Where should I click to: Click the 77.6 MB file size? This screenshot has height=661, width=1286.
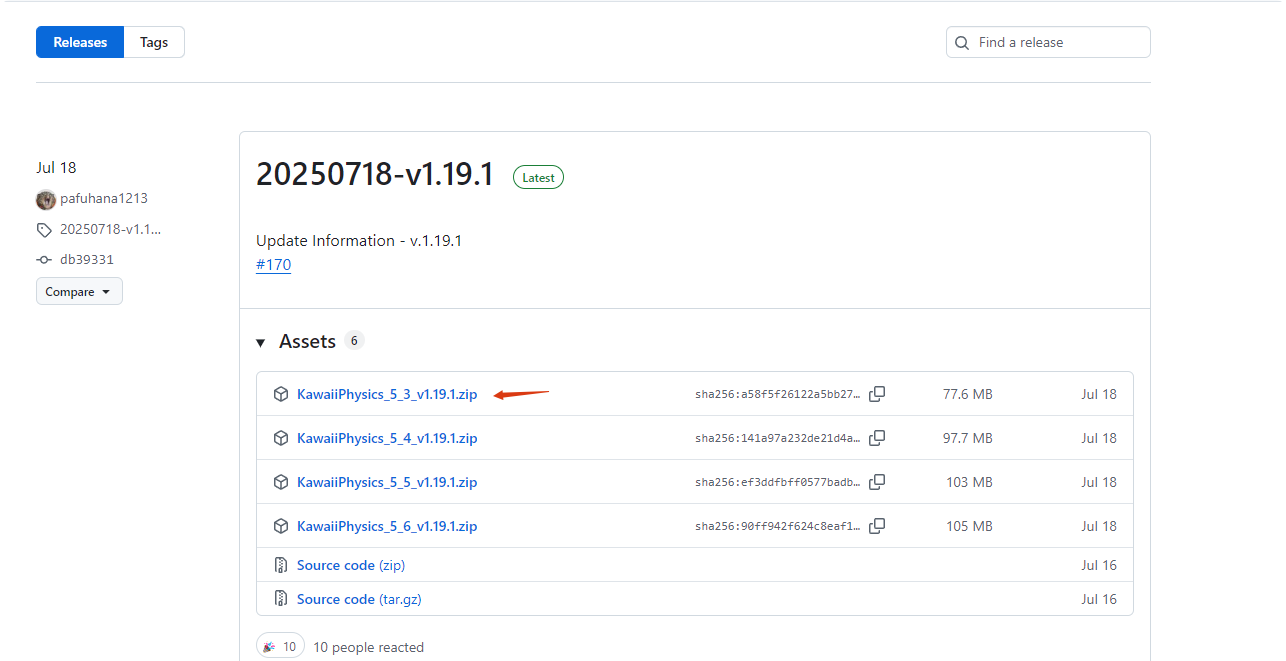(x=968, y=394)
